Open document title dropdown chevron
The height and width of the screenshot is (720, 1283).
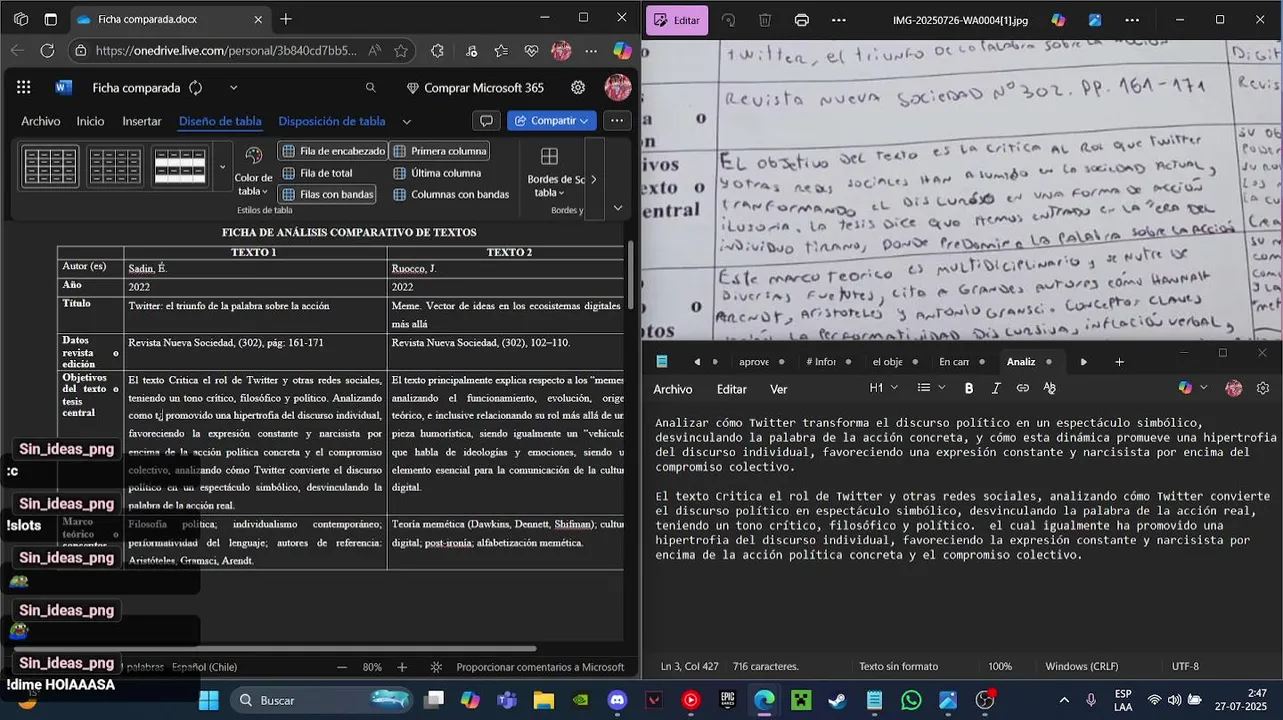[x=233, y=88]
